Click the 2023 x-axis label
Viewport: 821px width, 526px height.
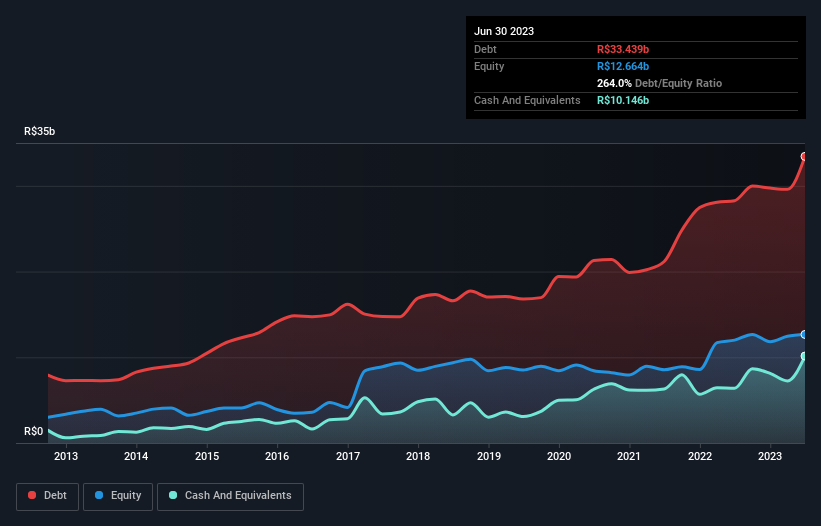(x=770, y=456)
